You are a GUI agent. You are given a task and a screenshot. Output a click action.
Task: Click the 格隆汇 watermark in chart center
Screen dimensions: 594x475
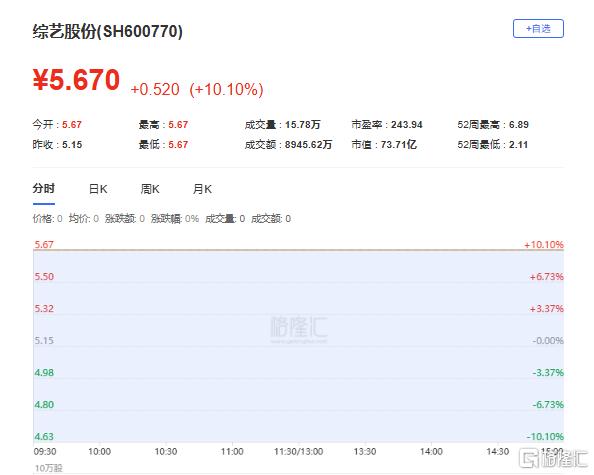click(299, 329)
